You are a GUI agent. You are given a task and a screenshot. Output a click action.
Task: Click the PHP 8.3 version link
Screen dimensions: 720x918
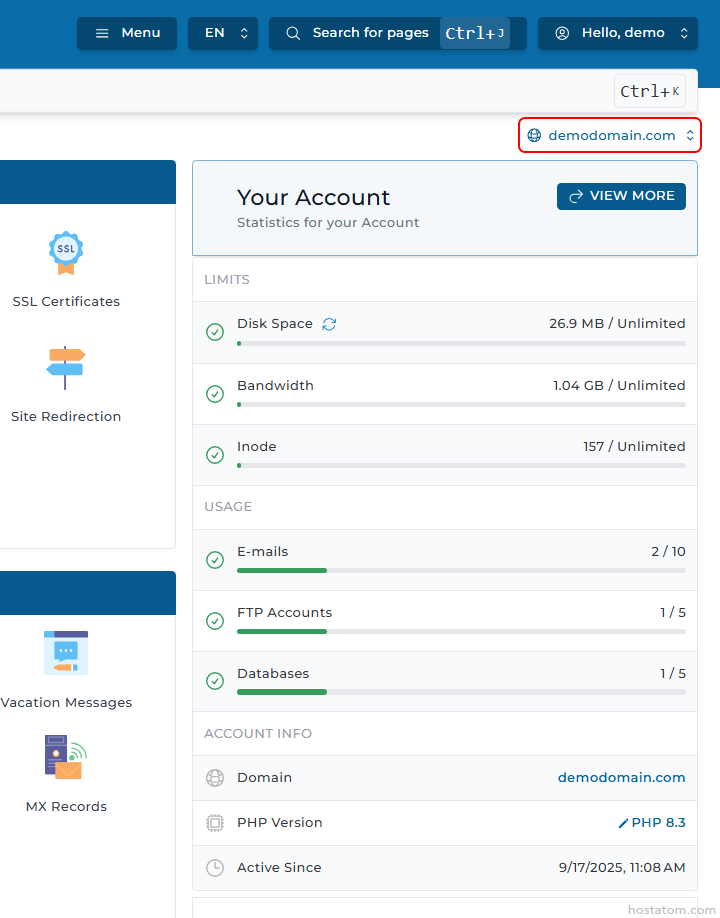[x=658, y=823]
